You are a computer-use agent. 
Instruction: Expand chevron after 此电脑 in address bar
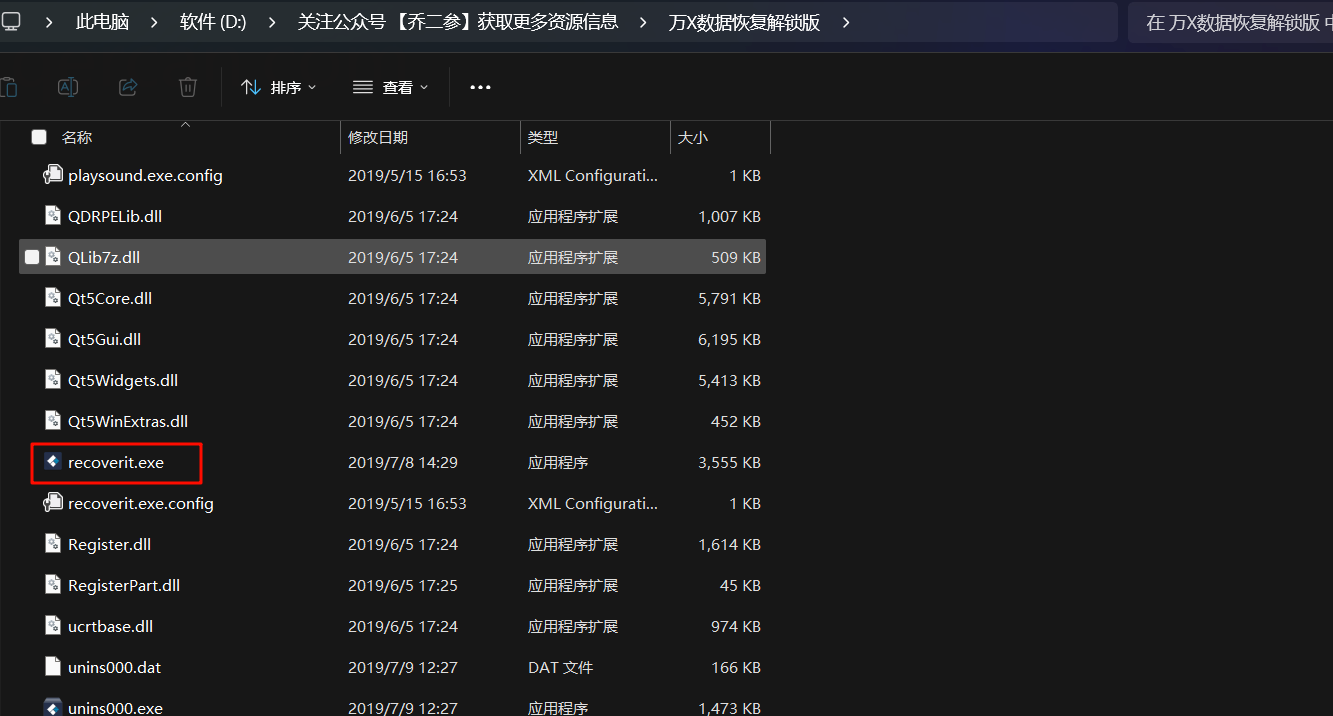pos(154,22)
